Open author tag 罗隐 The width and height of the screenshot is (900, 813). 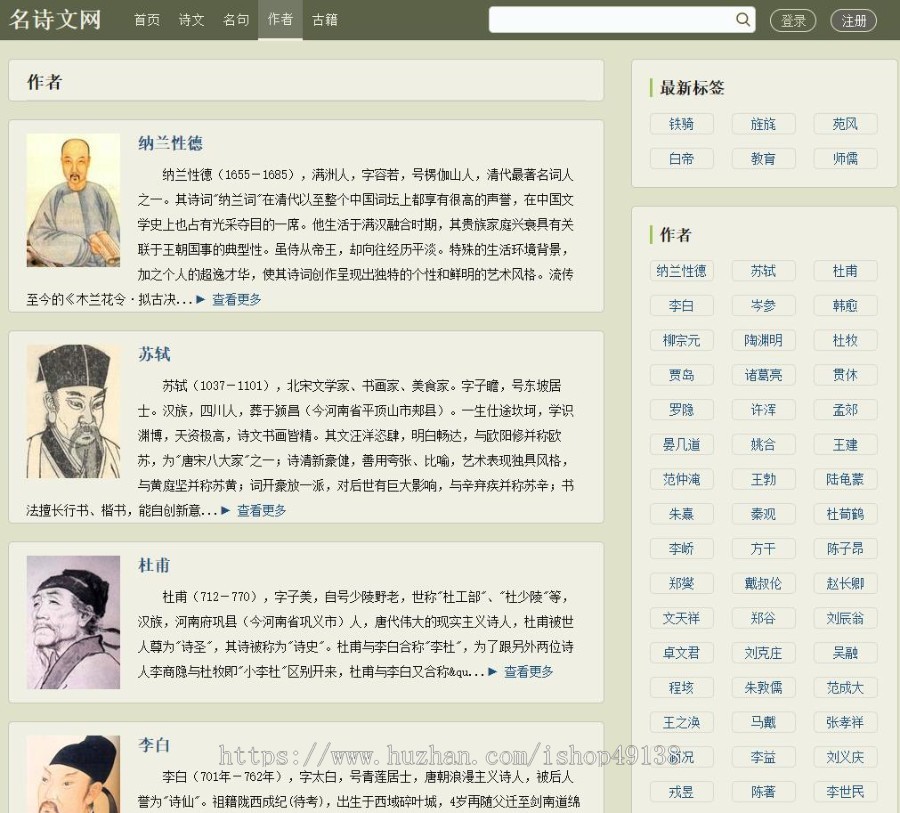tap(681, 410)
